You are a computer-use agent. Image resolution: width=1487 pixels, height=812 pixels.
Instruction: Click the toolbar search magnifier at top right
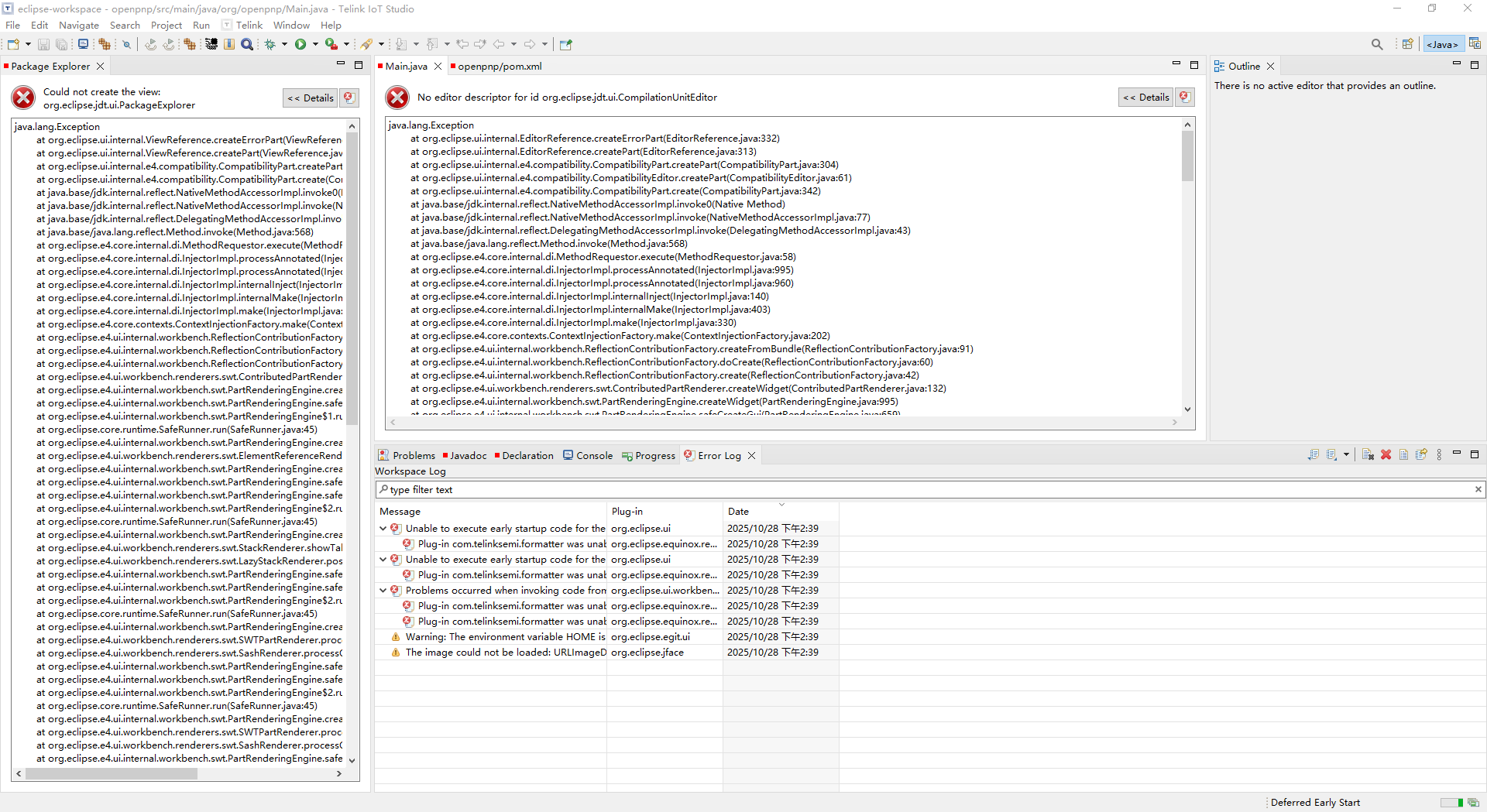point(1377,44)
